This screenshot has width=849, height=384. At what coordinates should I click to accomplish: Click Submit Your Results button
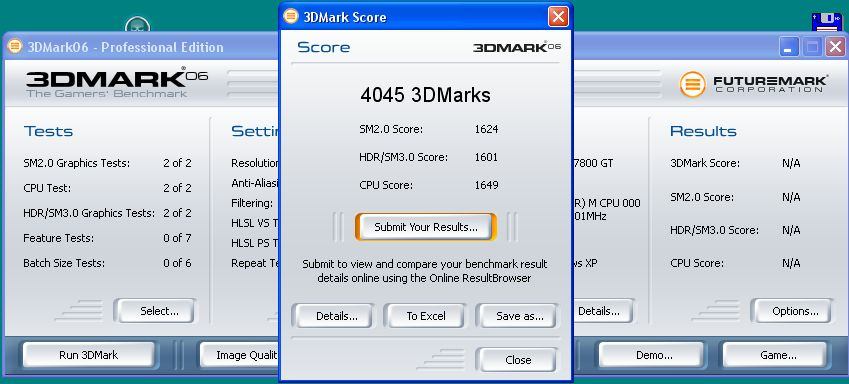pyautogui.click(x=426, y=227)
